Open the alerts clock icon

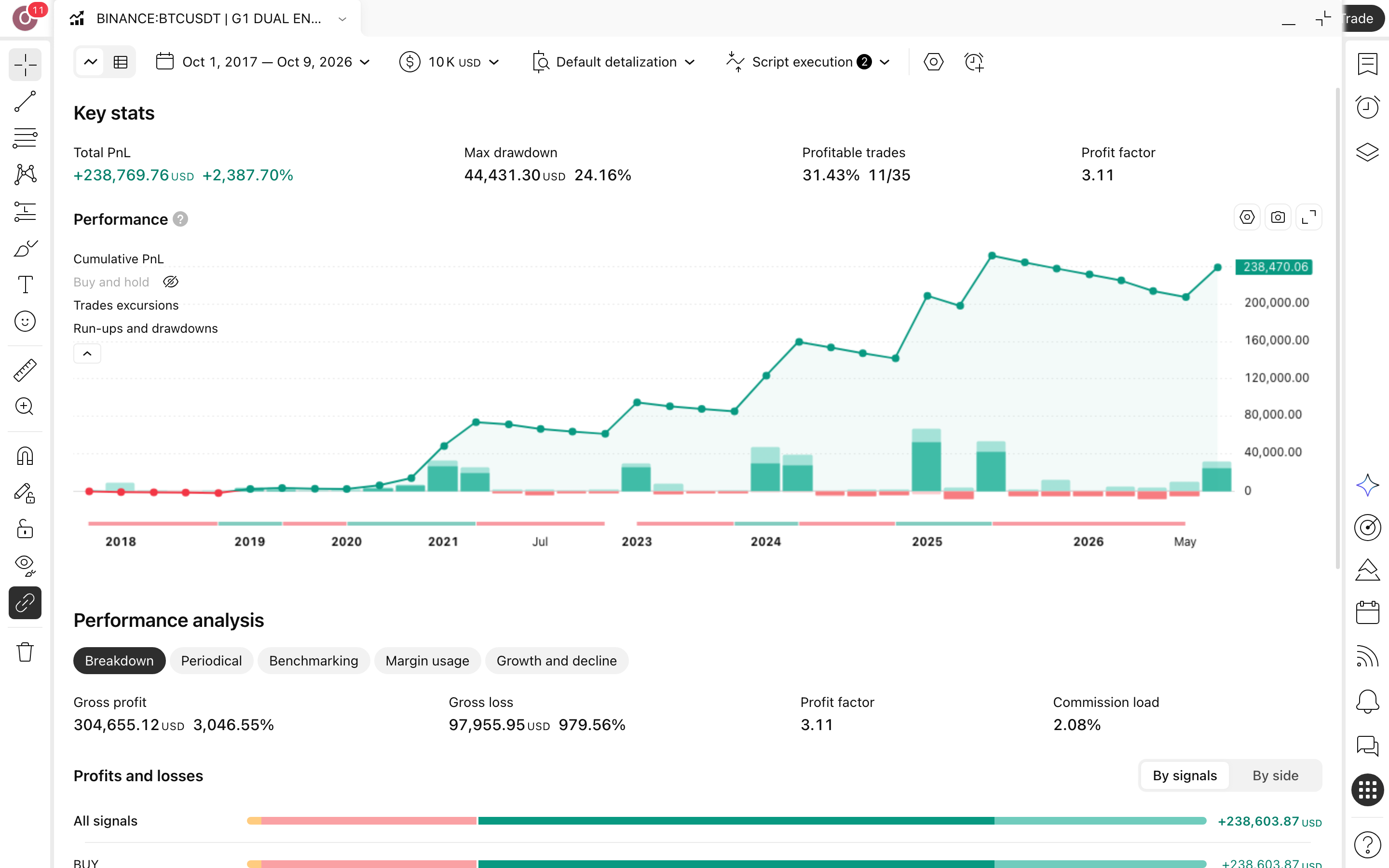pos(1367,107)
